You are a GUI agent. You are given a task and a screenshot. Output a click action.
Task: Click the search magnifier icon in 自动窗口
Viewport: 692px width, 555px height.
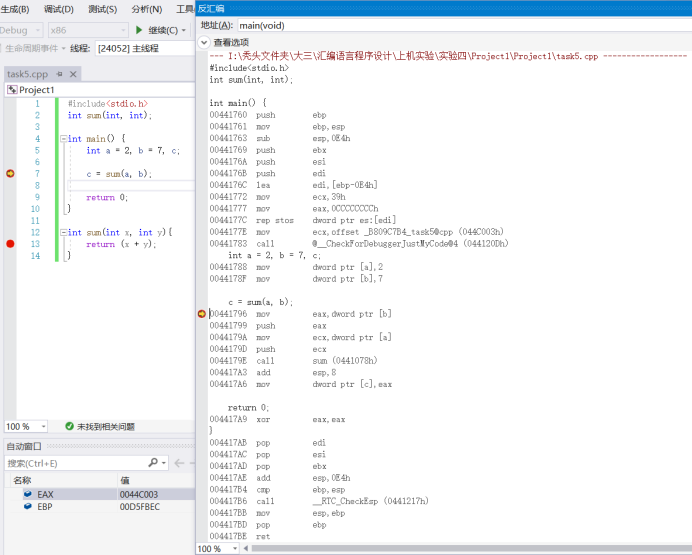[153, 463]
